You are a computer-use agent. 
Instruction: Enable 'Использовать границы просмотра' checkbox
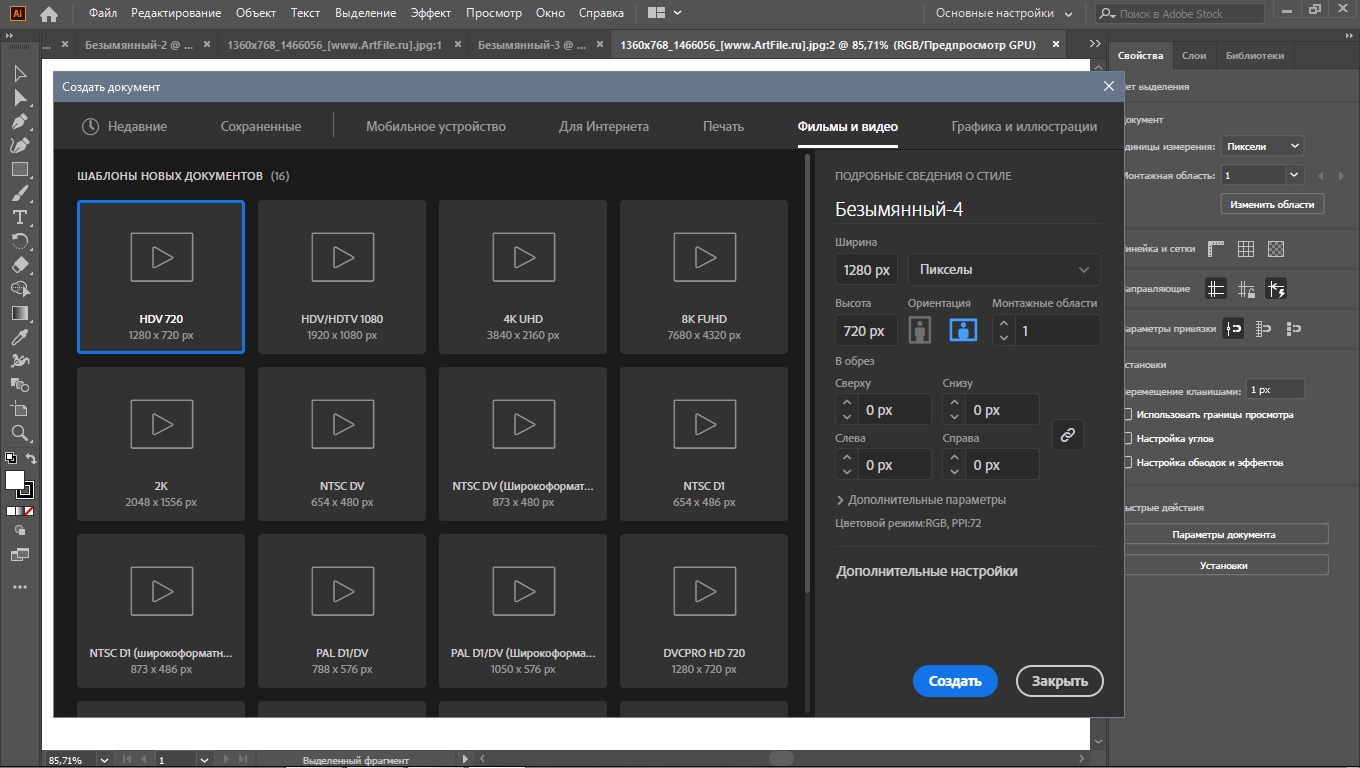coord(1128,414)
